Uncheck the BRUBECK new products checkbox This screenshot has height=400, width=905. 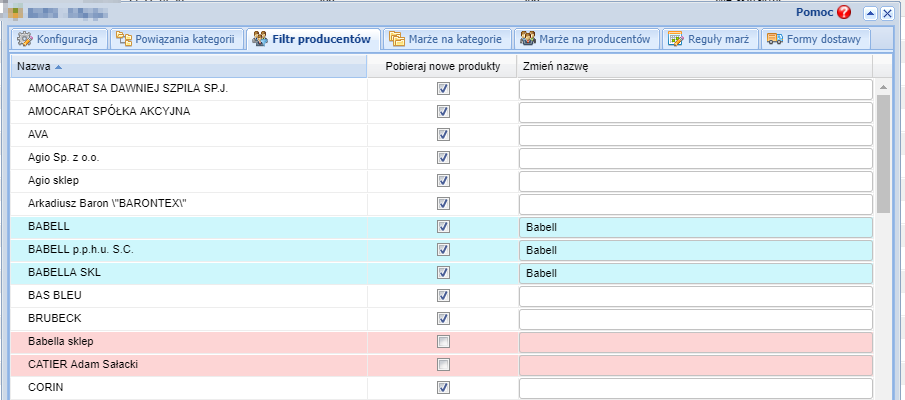click(443, 319)
